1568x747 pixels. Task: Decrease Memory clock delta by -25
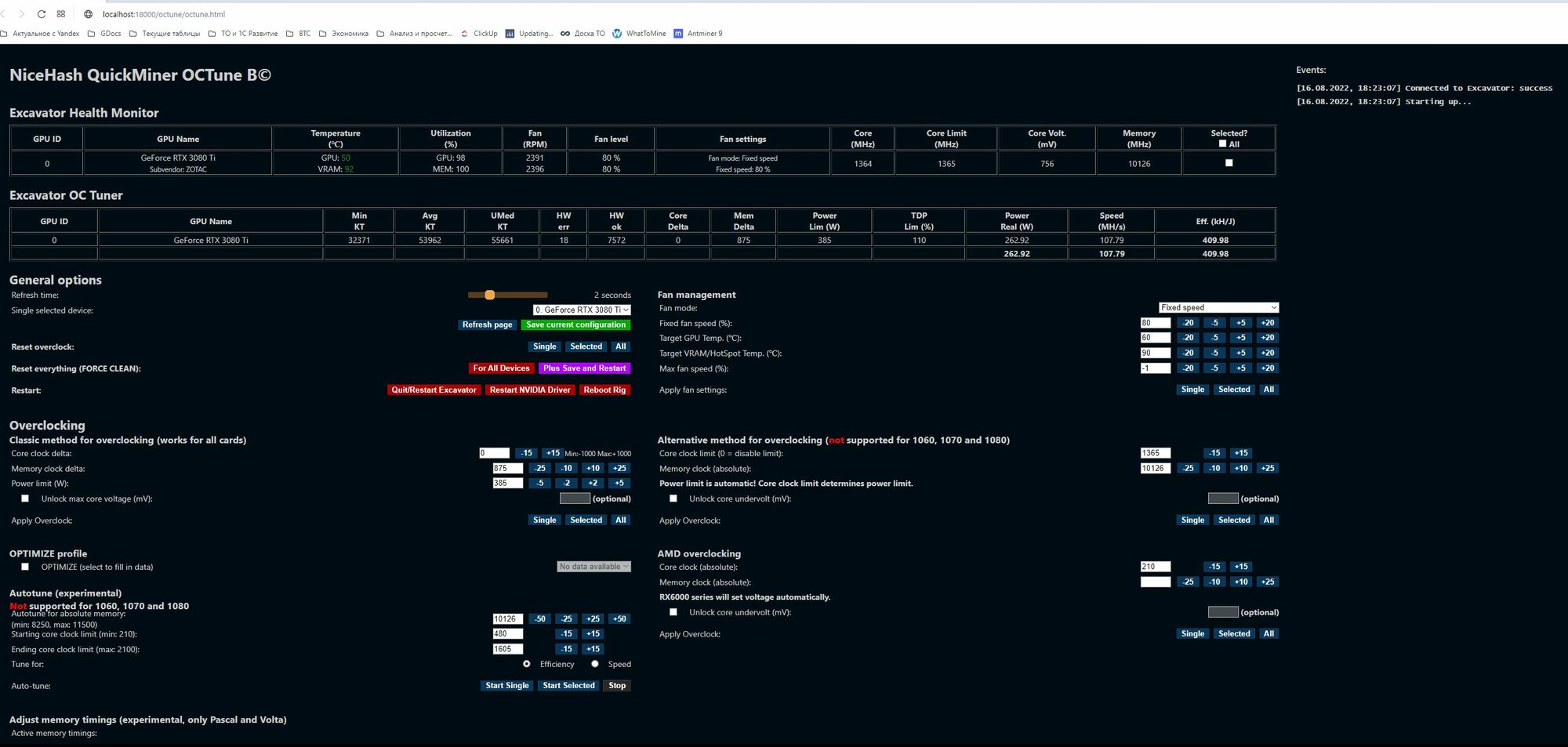540,469
